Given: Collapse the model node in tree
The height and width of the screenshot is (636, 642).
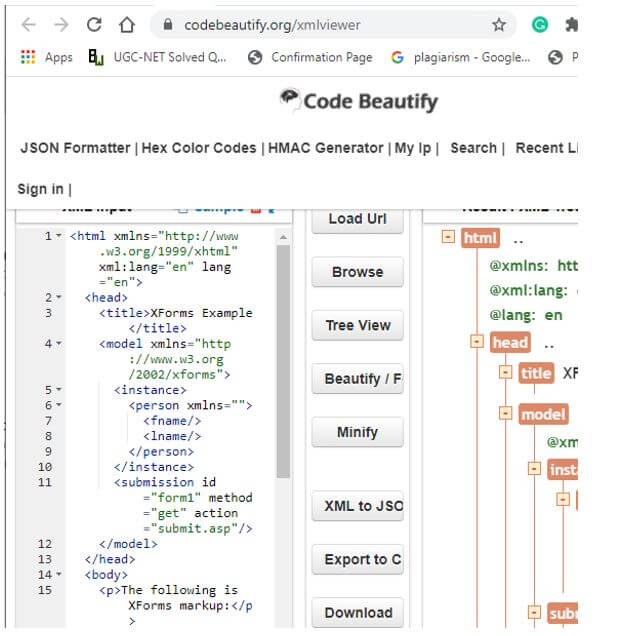Looking at the screenshot, I should tap(506, 414).
